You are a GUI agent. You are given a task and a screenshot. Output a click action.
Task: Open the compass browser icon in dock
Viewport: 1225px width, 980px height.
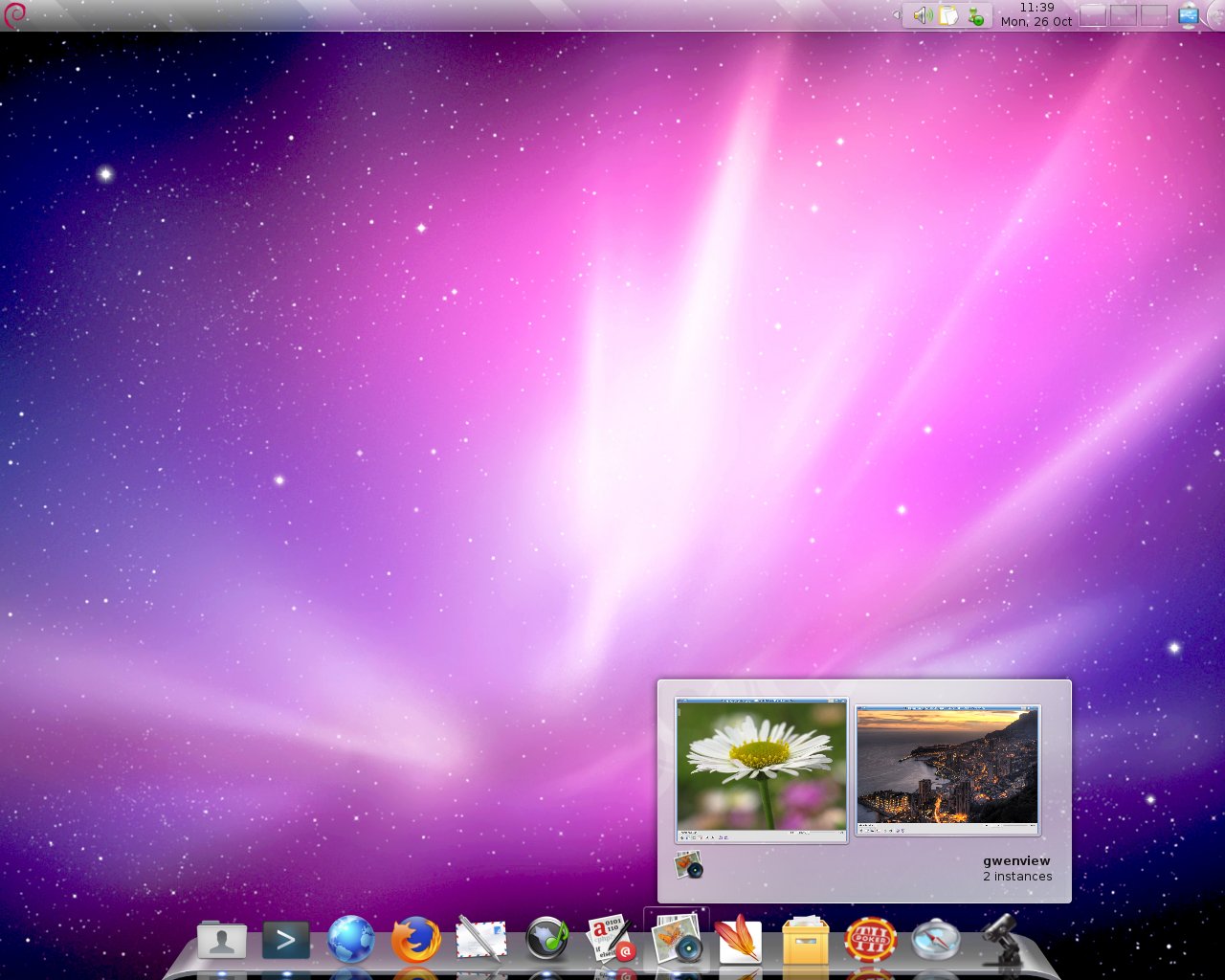[935, 939]
